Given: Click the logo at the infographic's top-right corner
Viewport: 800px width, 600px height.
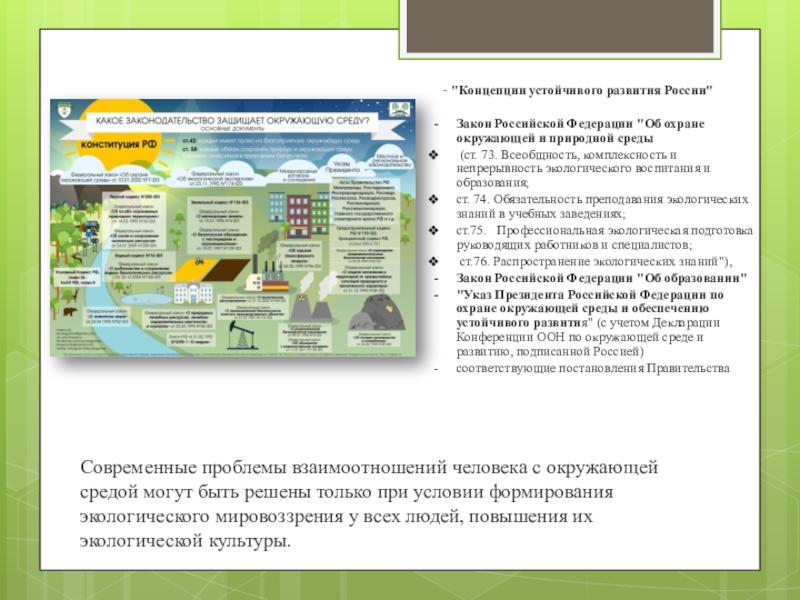Looking at the screenshot, I should point(399,109).
